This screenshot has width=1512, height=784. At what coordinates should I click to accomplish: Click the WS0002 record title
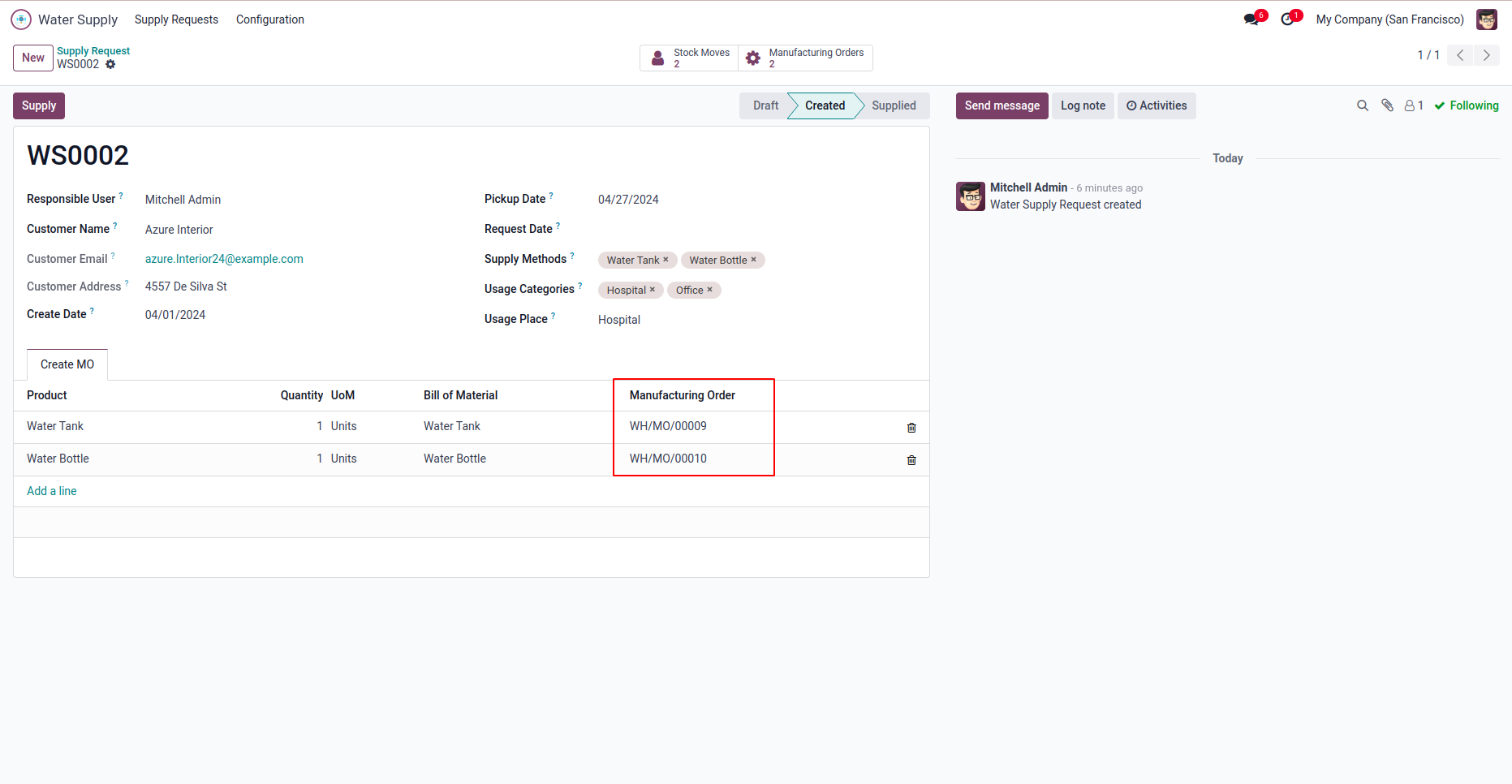(78, 155)
